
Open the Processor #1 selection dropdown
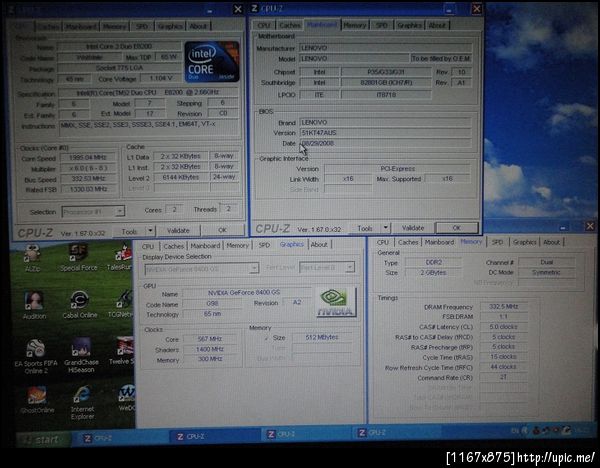click(x=93, y=212)
